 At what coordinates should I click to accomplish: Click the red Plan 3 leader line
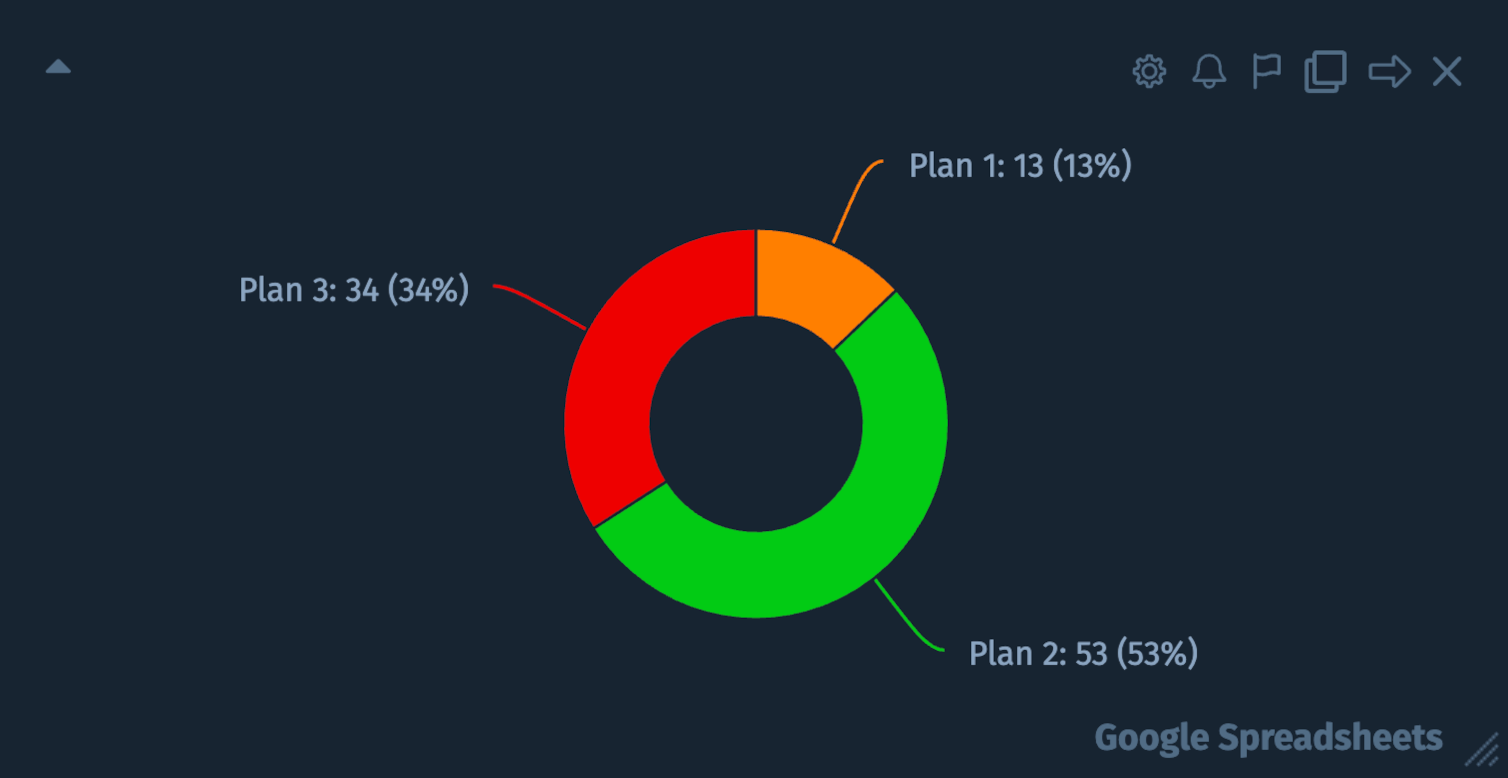[x=540, y=306]
